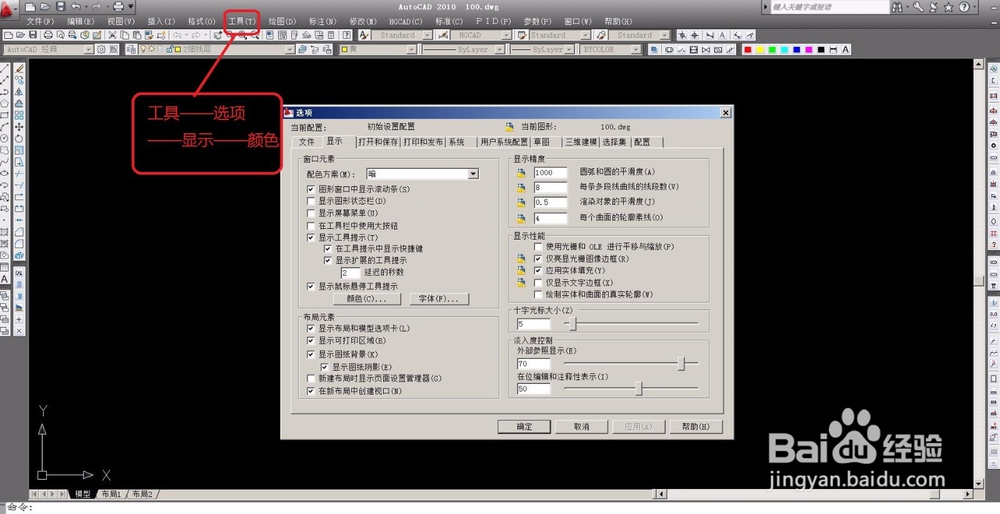This screenshot has width=1000, height=514.
Task: Enable 显示图形状态栏 checkbox
Action: (x=311, y=202)
